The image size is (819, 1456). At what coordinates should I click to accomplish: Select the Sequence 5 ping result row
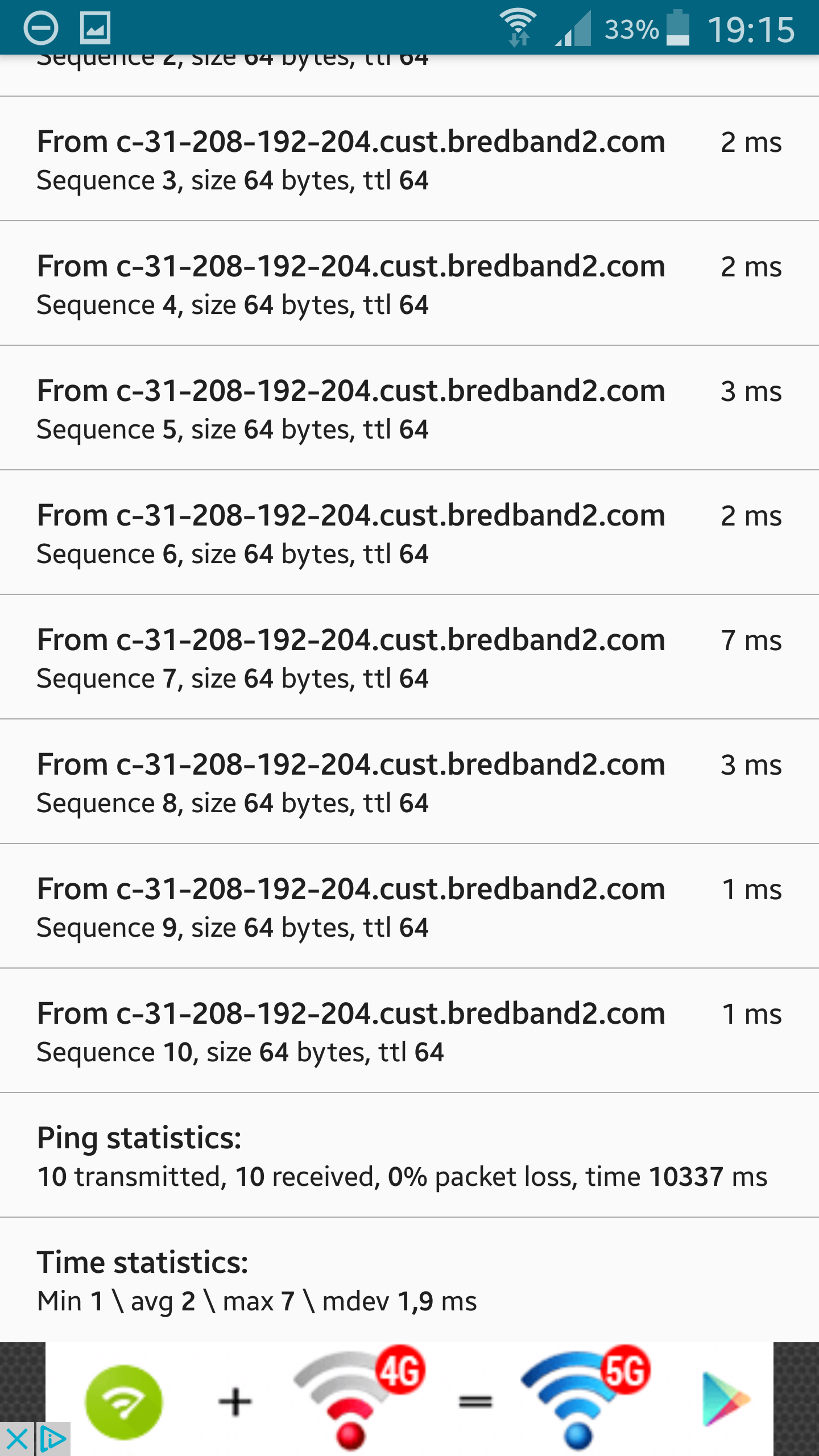coord(409,408)
